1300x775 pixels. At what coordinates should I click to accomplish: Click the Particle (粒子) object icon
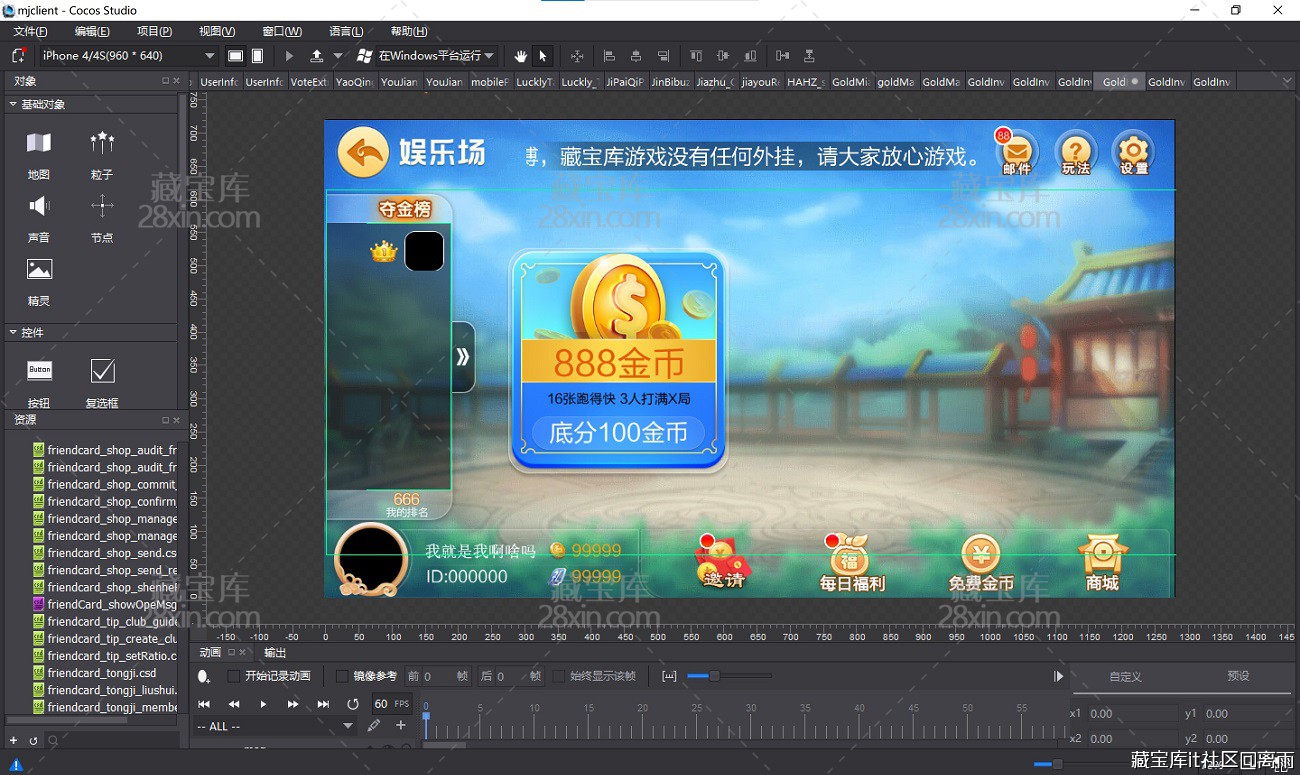pyautogui.click(x=102, y=144)
